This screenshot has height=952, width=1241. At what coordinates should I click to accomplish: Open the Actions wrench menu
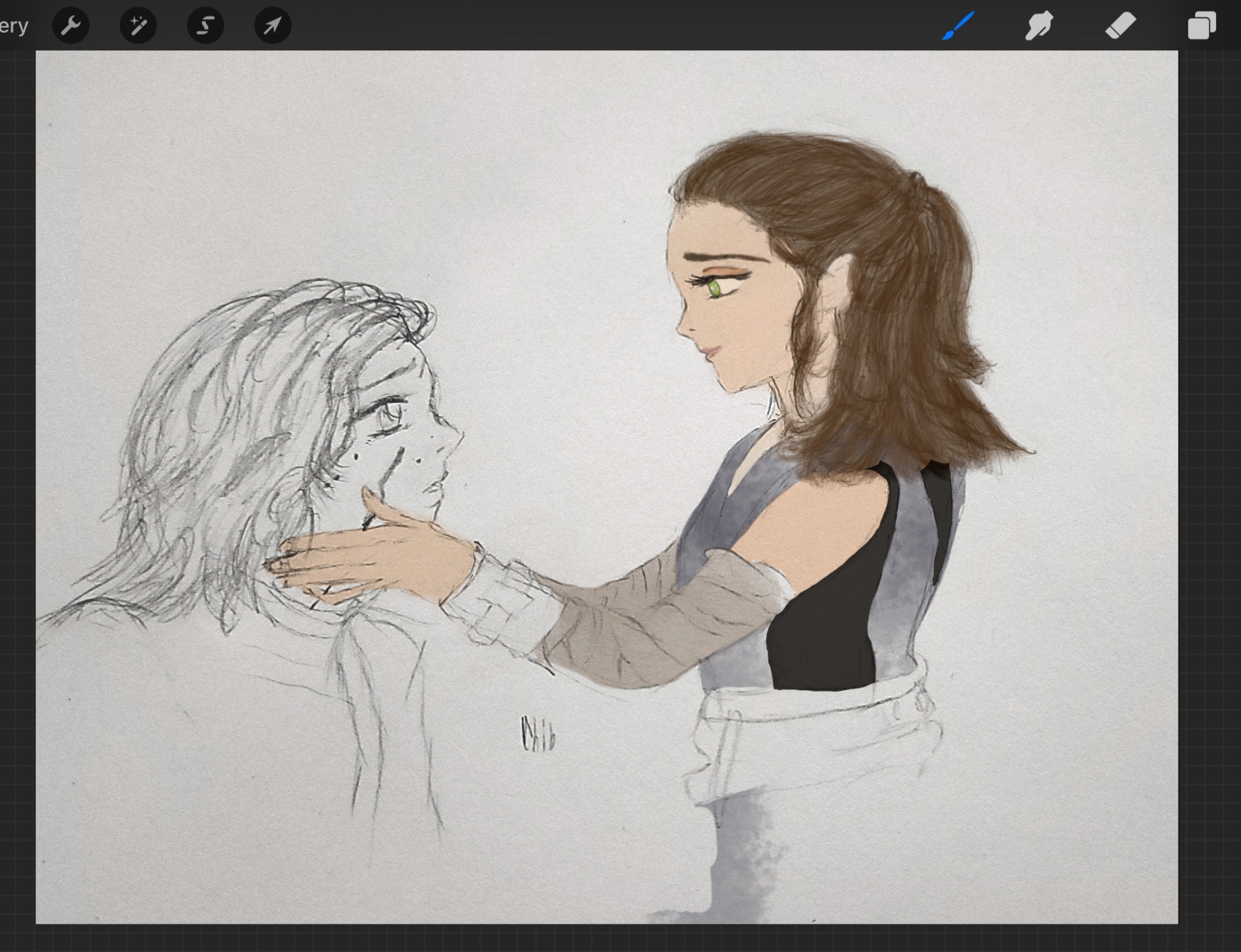[71, 25]
